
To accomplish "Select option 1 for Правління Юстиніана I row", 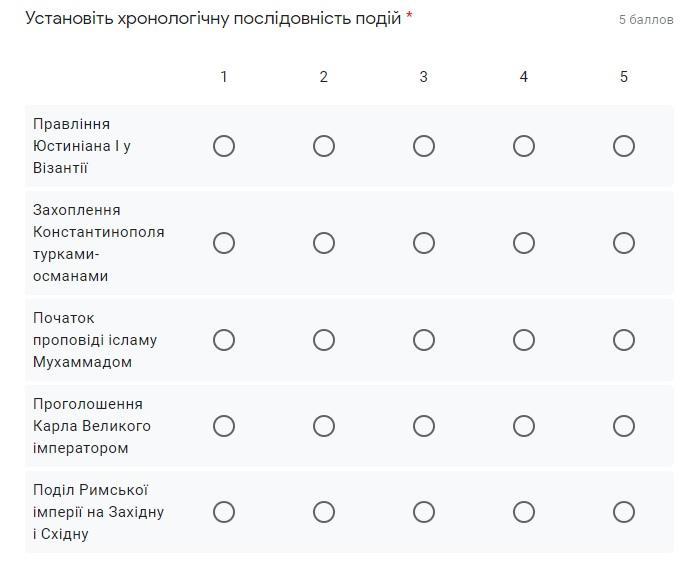I will [224, 146].
